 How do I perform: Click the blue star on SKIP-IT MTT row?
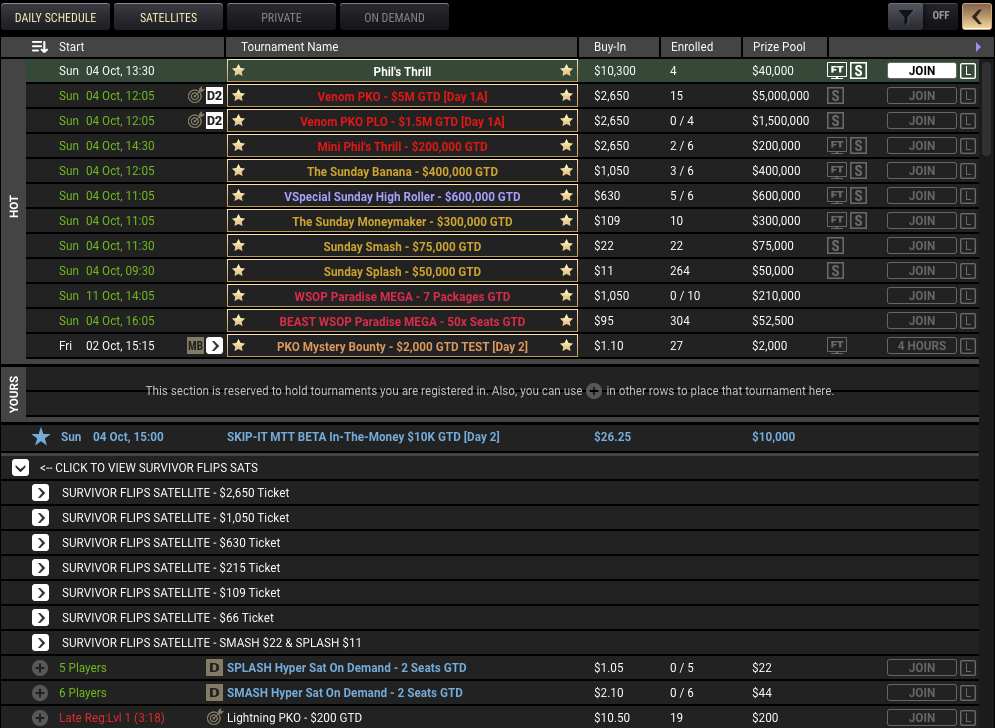click(41, 437)
